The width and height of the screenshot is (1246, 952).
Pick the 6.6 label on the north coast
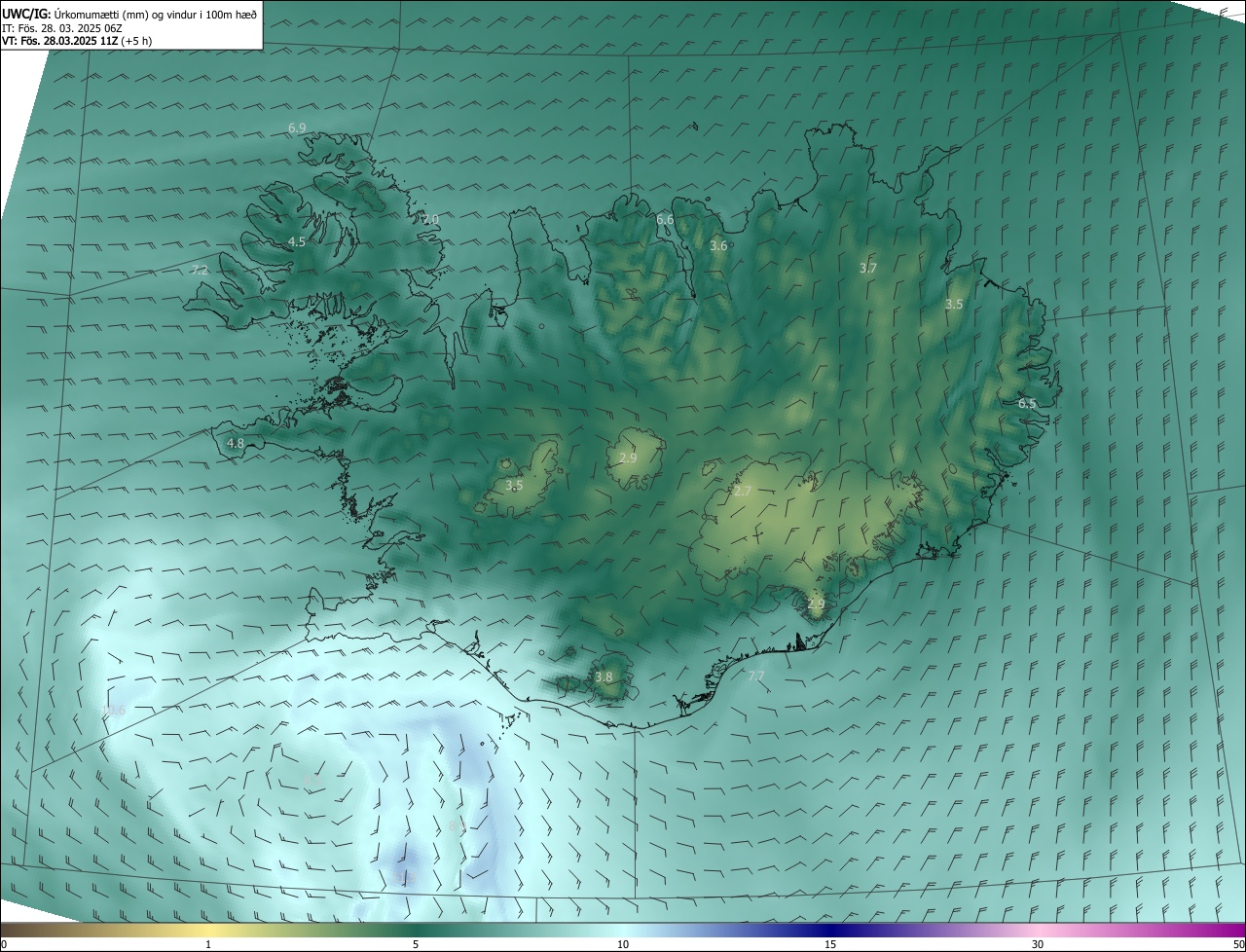coord(665,220)
